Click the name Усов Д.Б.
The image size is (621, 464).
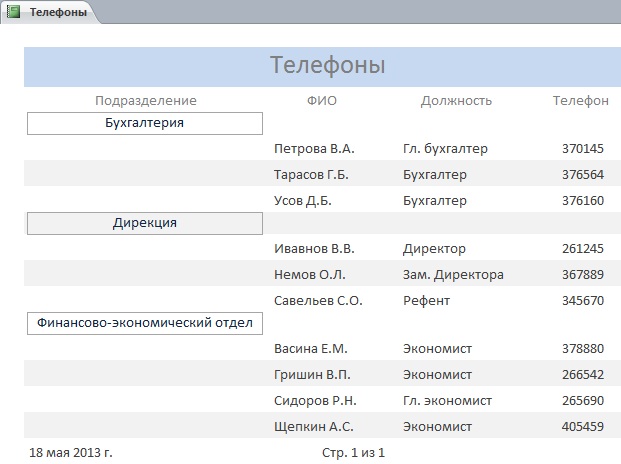pos(303,201)
